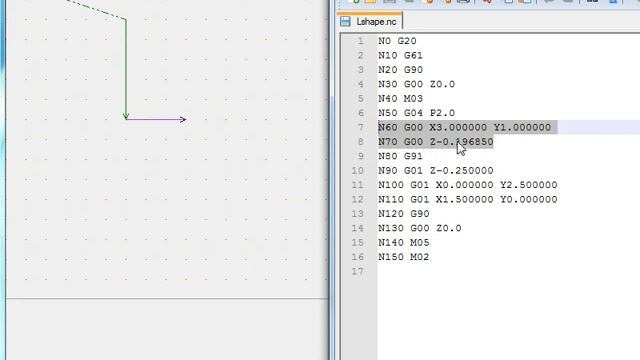Click the code line 'N80 G91'
Screen dimensions: 640x360
[x=400, y=156]
